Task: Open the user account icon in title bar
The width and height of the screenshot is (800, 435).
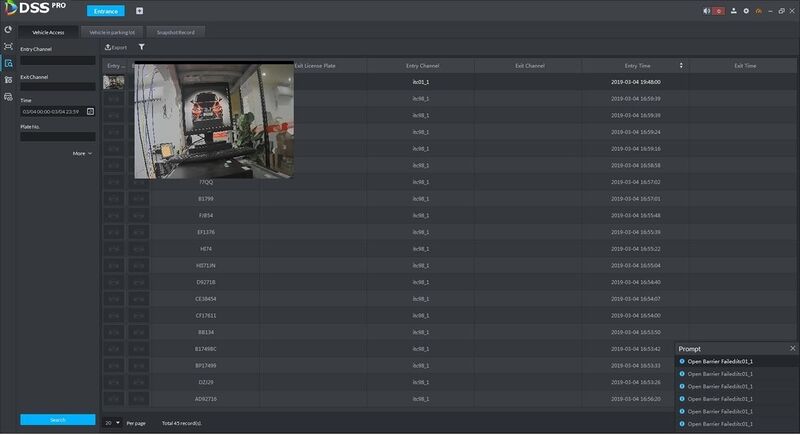Action: point(733,11)
